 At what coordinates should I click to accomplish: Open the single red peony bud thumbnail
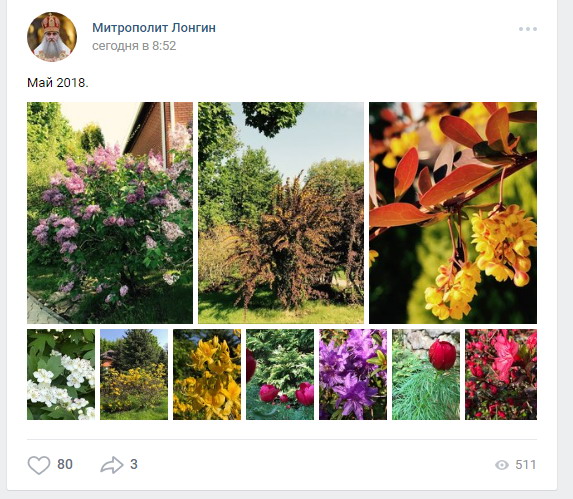(426, 374)
